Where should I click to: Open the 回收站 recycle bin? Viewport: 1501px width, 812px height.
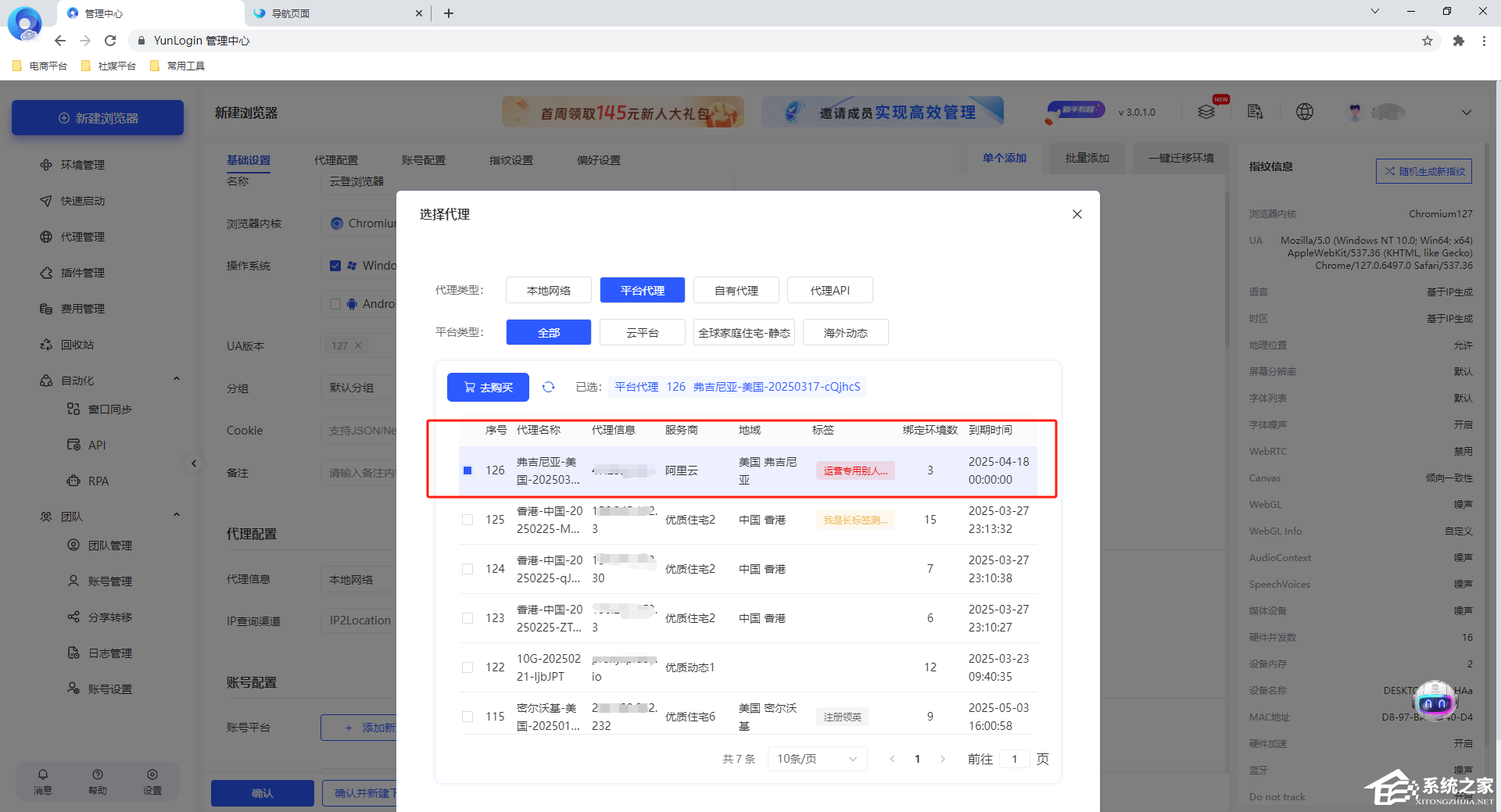point(79,345)
